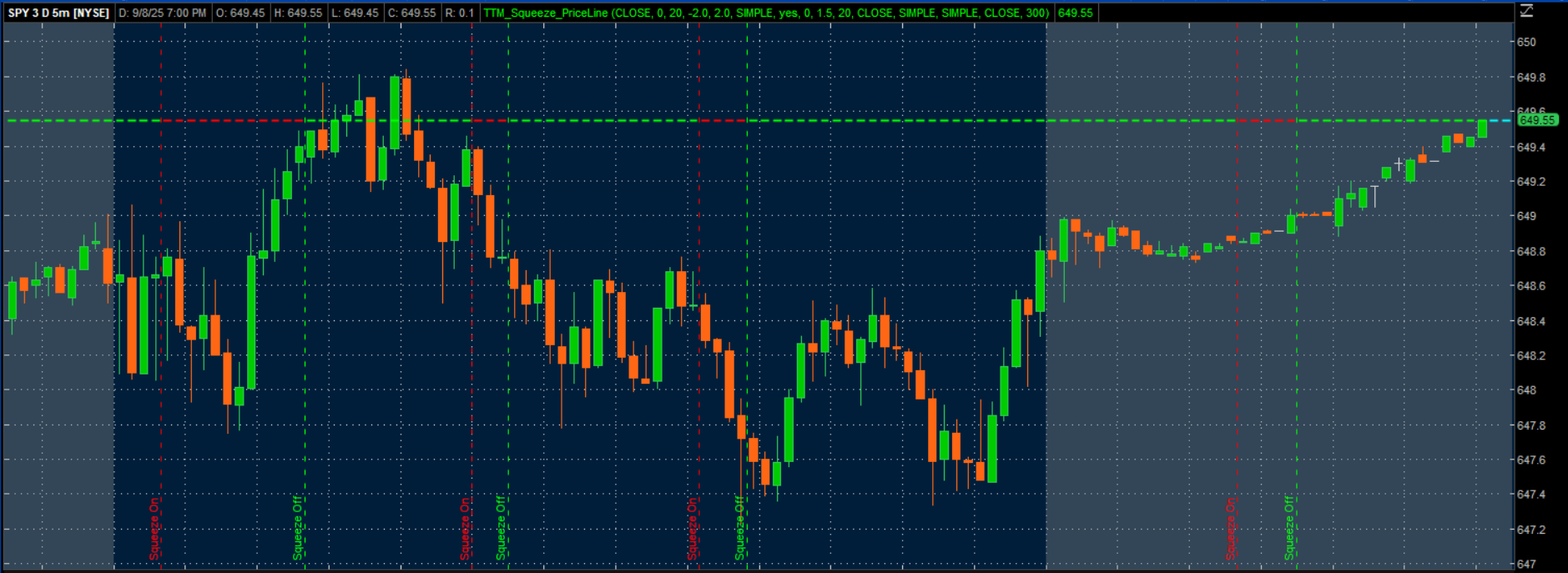Click the Open price value in header
The width and height of the screenshot is (1568, 573).
pos(240,13)
